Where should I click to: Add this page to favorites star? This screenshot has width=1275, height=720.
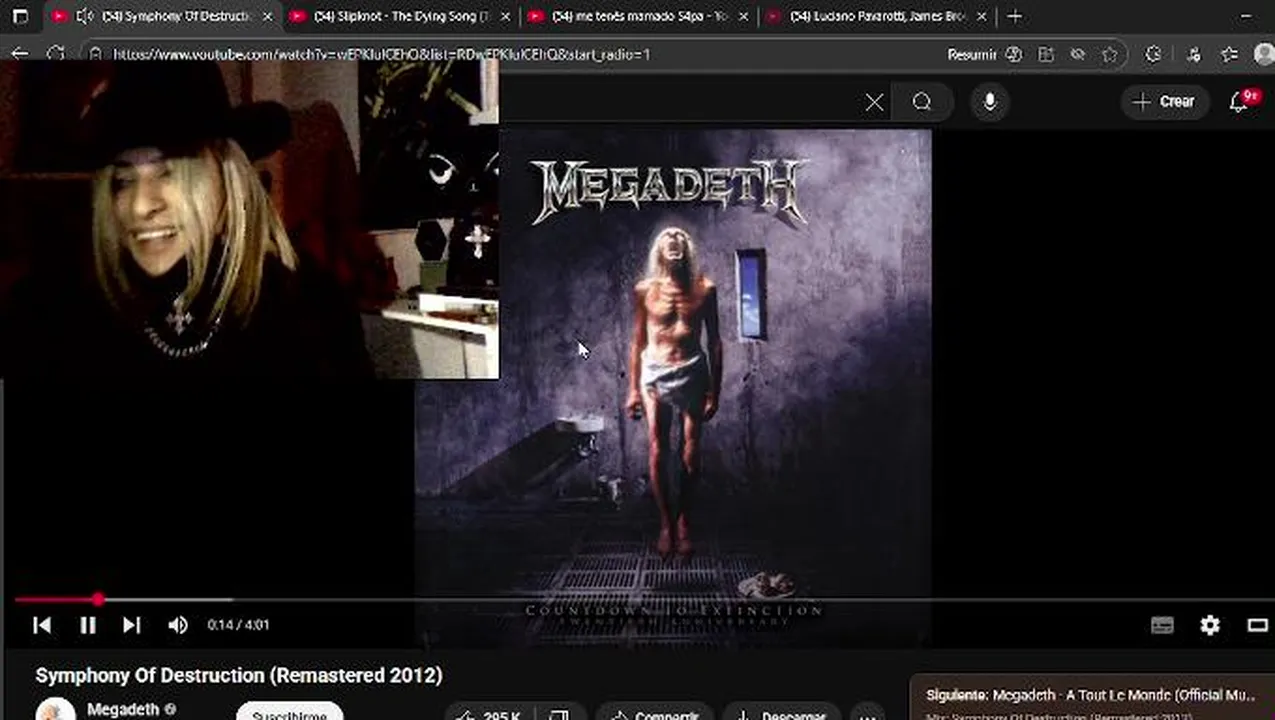(x=1109, y=55)
